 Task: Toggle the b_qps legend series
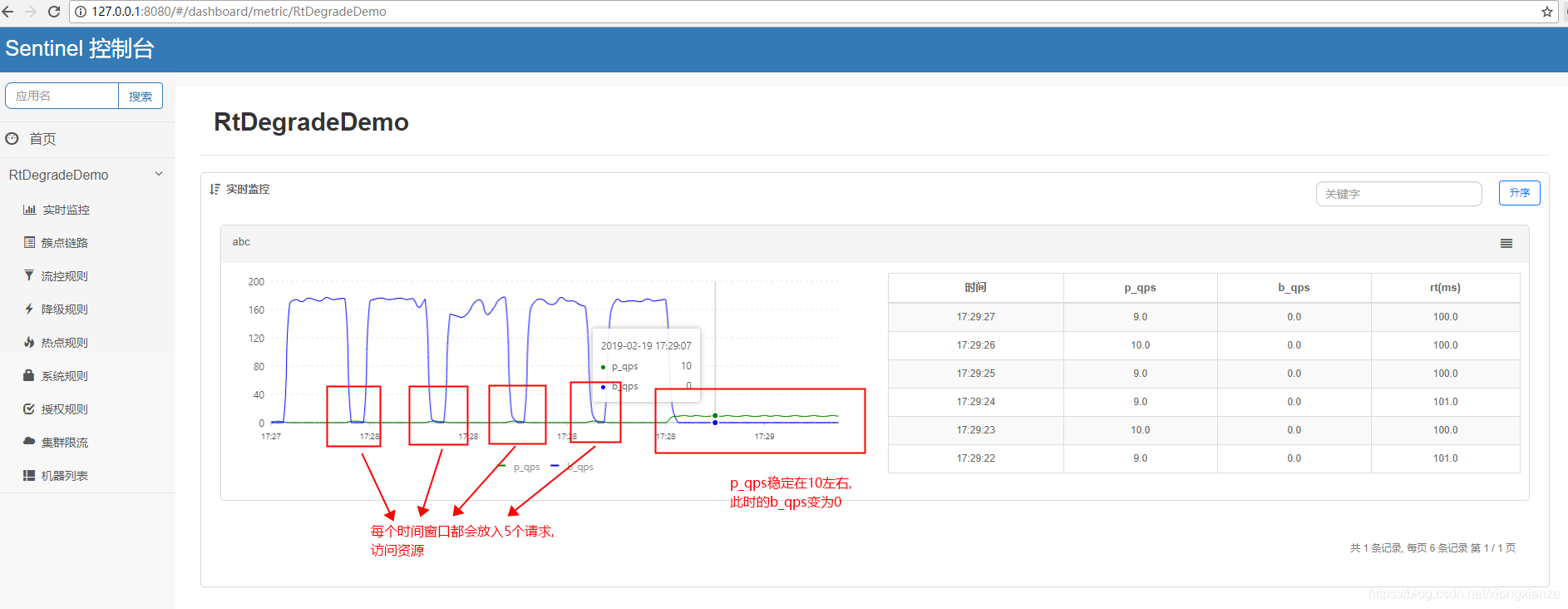[573, 467]
